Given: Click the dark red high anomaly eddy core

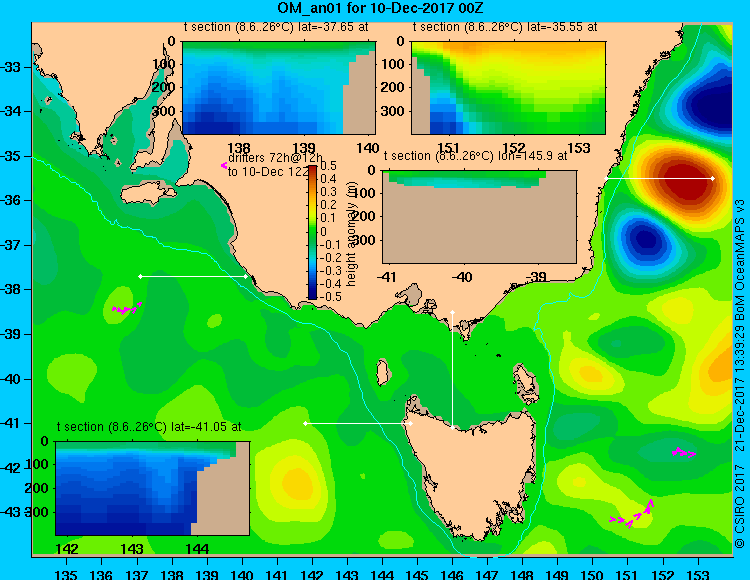Looking at the screenshot, I should coord(684,180).
